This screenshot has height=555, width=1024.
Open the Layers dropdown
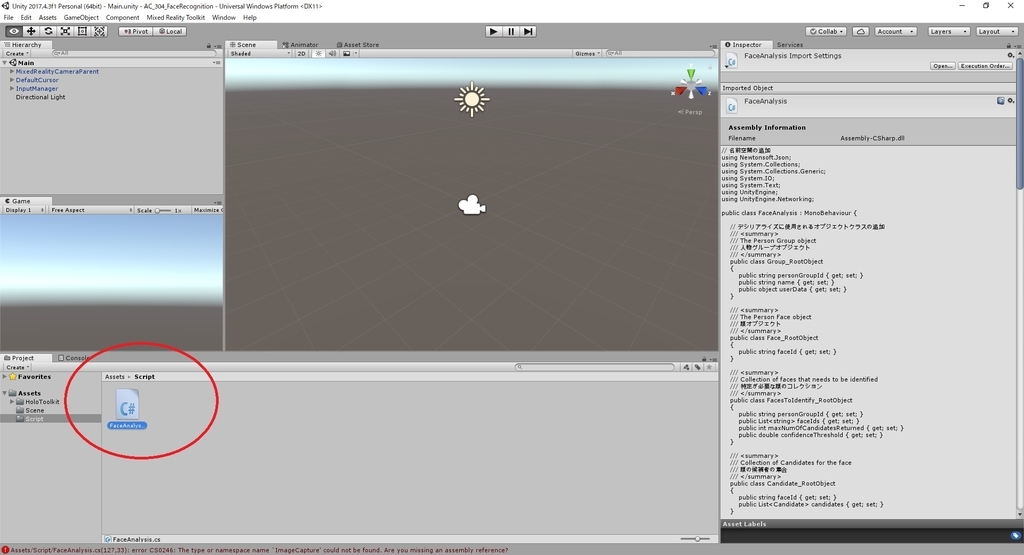(x=948, y=31)
